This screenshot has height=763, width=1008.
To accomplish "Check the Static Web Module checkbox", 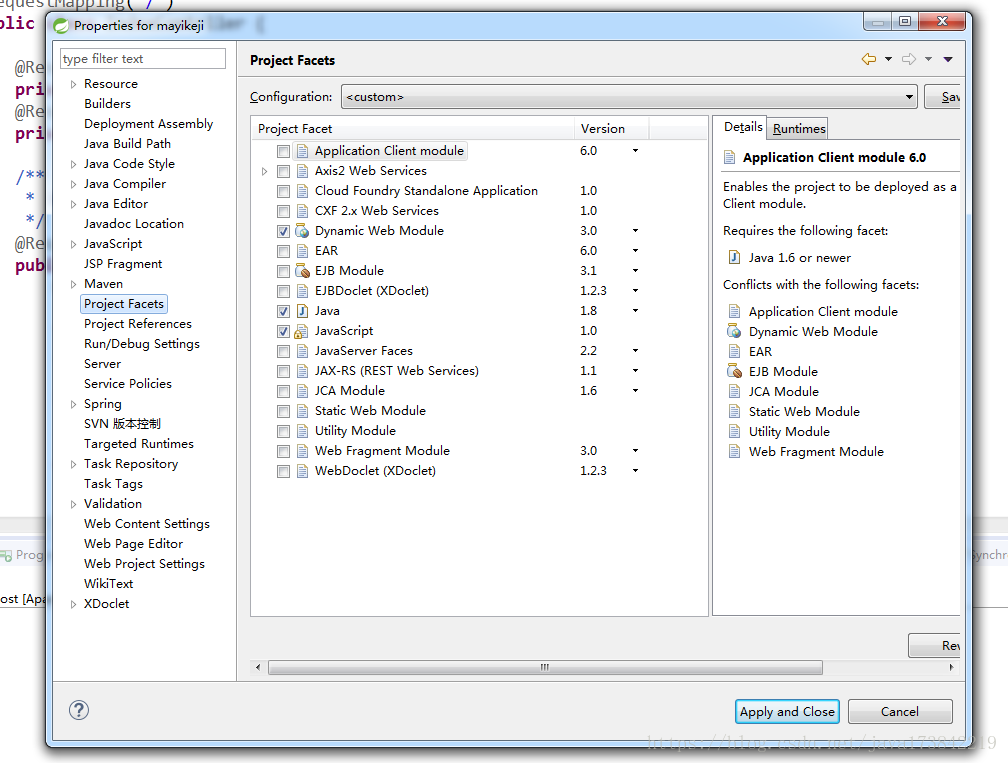I will 284,411.
